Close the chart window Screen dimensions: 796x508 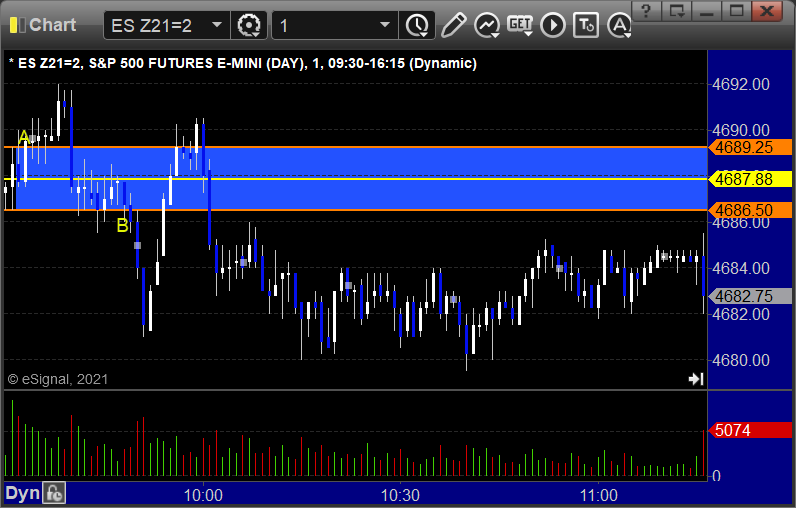pyautogui.click(x=767, y=10)
